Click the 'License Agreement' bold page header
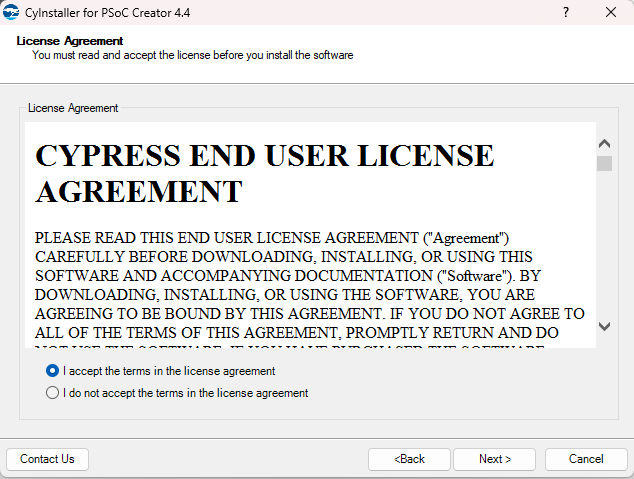 (70, 41)
